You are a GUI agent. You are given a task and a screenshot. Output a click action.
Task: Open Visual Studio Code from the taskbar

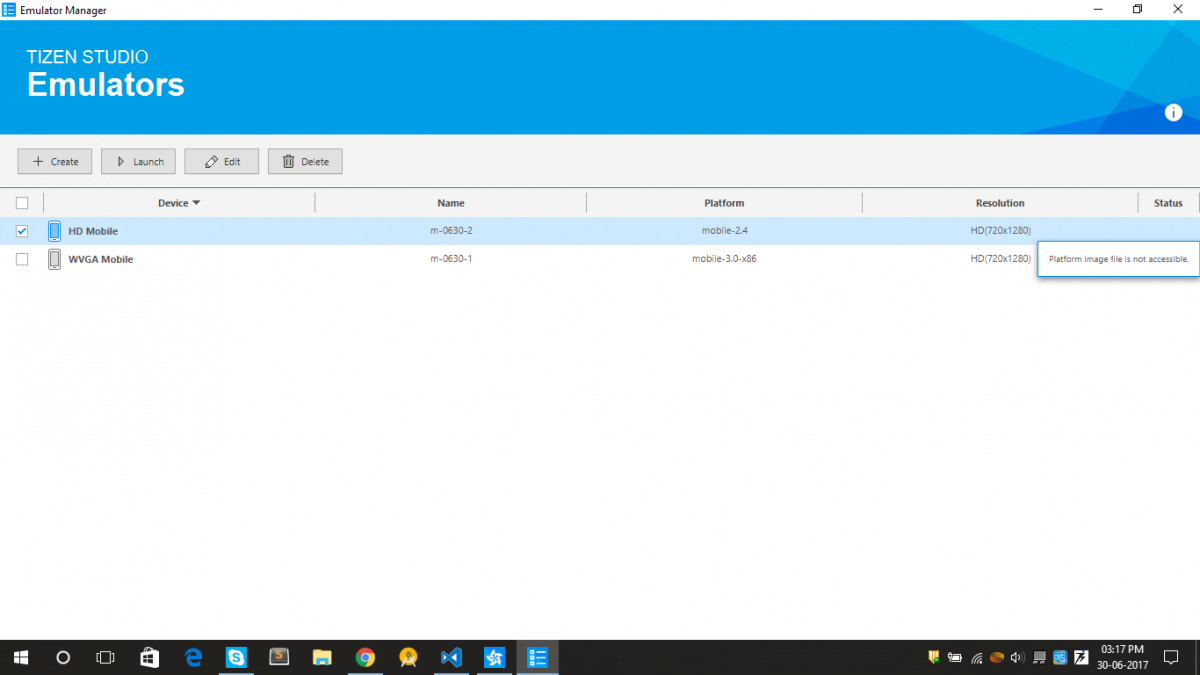451,657
